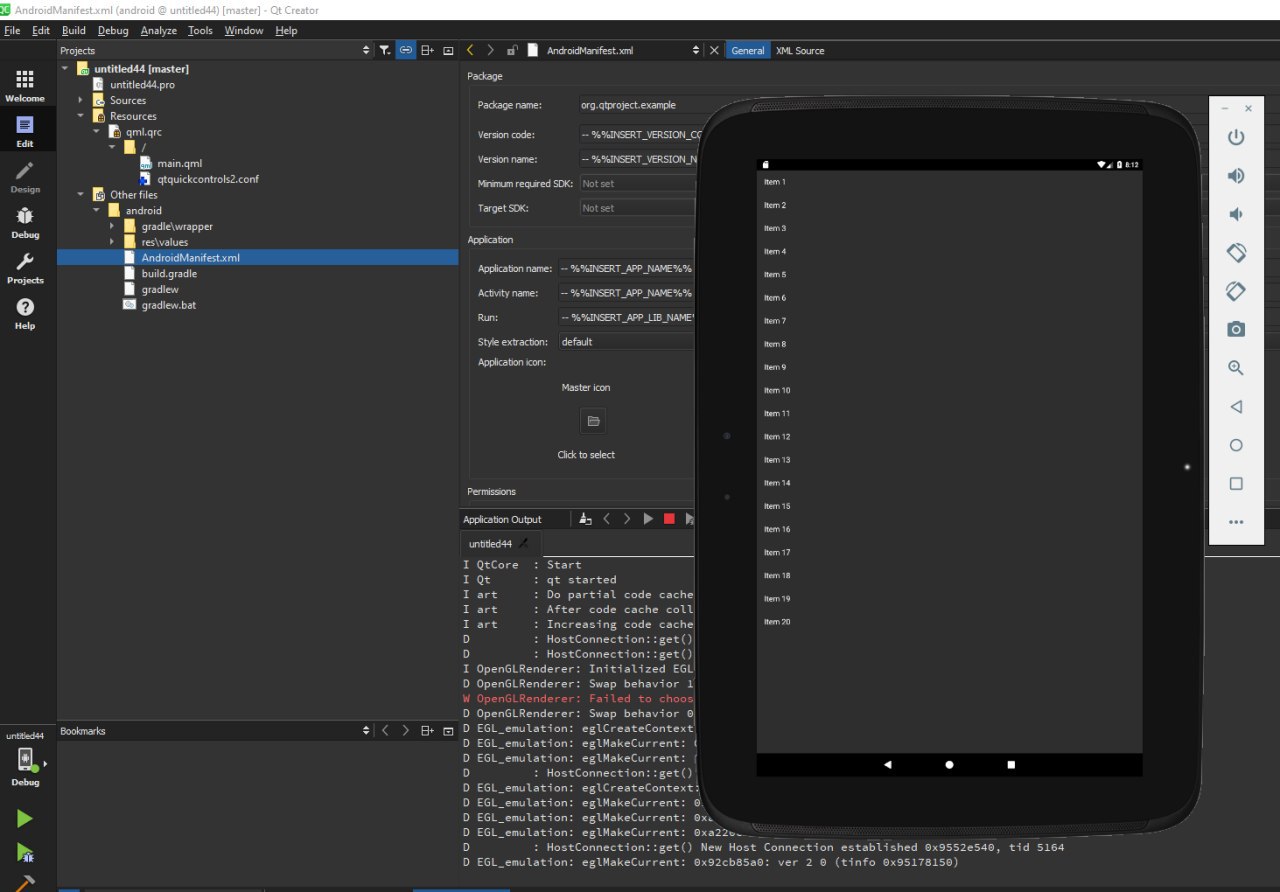Image resolution: width=1280 pixels, height=892 pixels.
Task: Close AndroidManifest.xml document with X
Action: coord(714,50)
